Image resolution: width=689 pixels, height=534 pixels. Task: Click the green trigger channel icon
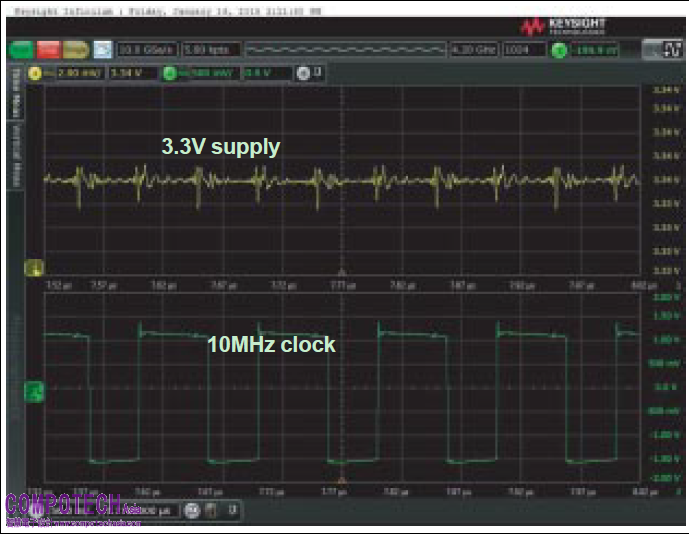pyautogui.click(x=558, y=49)
